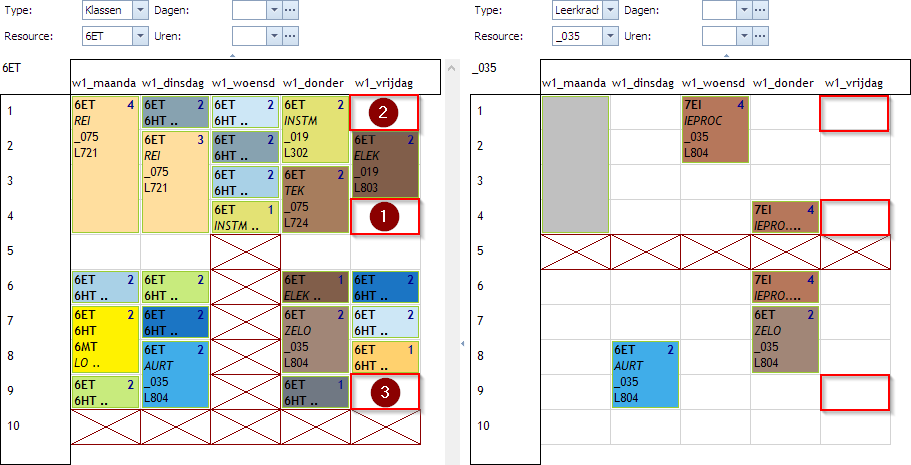Viewport: 911px width, 465px height.
Task: Select Monday hour 6 light-blue 6HT lesson
Action: 105,287
